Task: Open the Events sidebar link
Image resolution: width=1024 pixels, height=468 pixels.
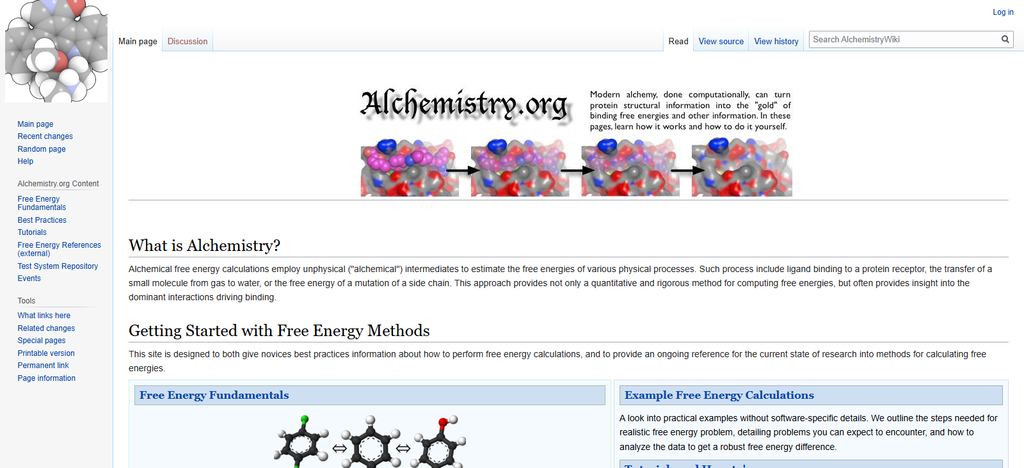Action: click(x=29, y=279)
